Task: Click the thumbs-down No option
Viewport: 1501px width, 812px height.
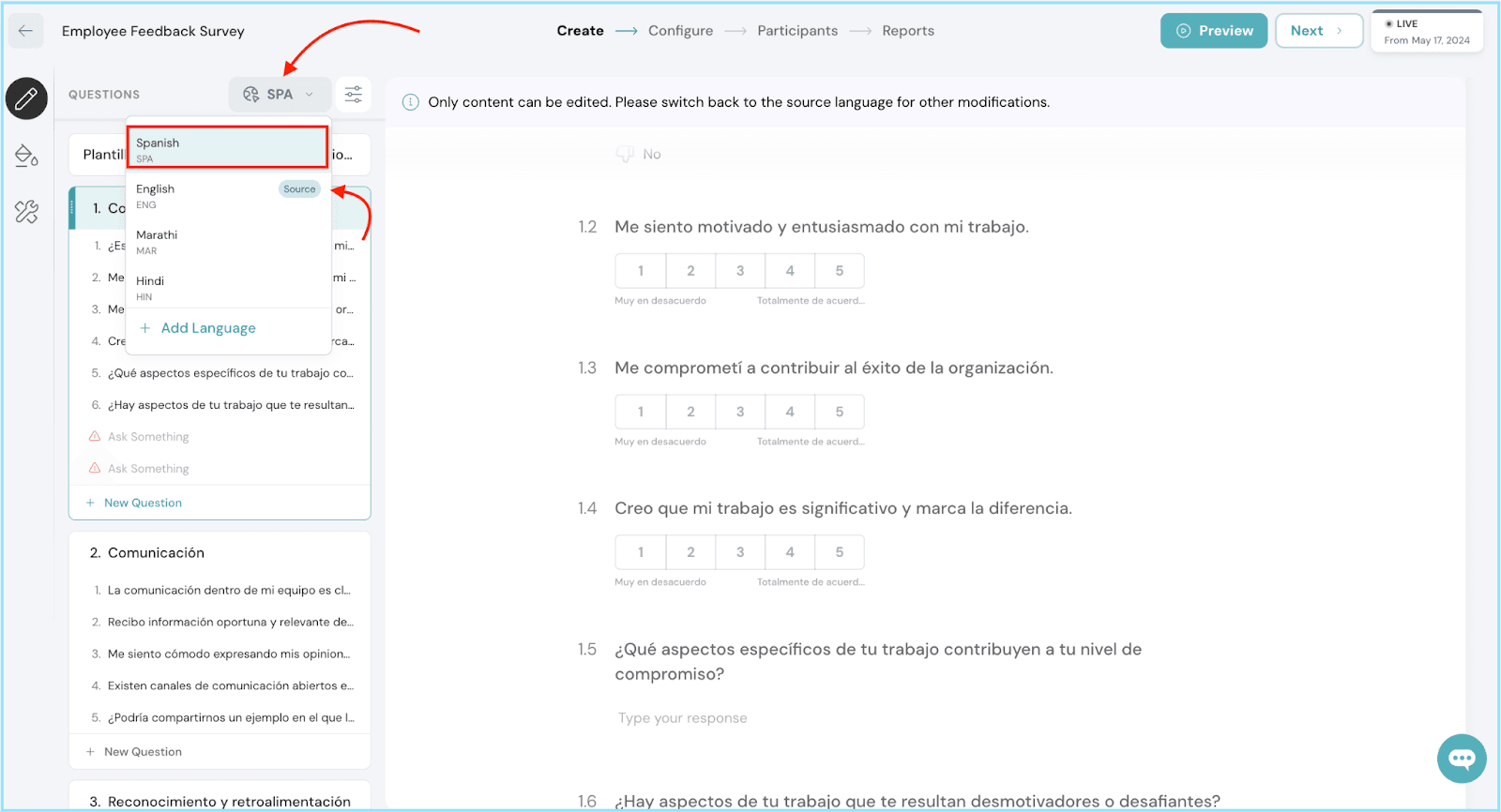Action: (x=639, y=155)
